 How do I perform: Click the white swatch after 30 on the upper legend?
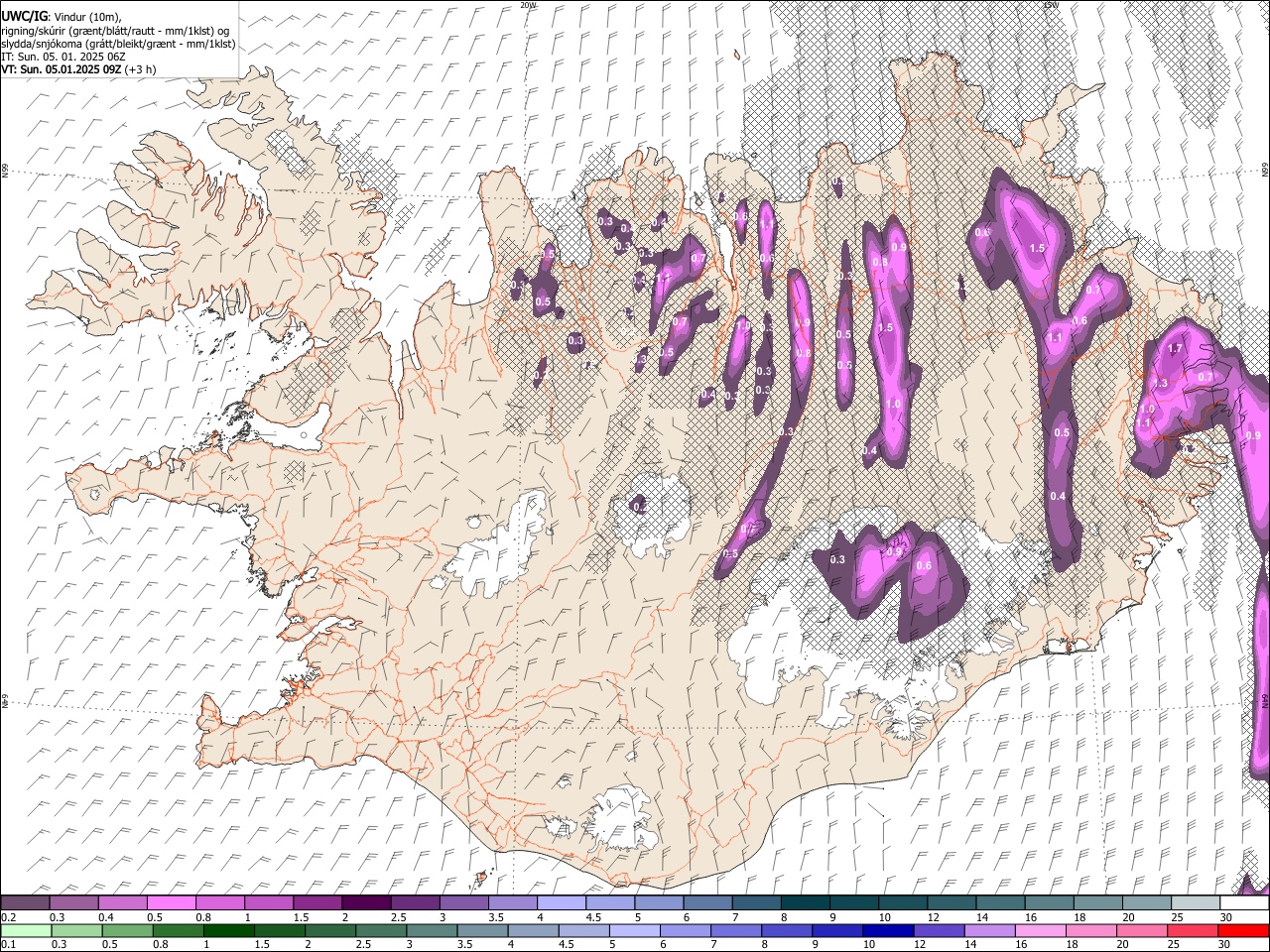[1245, 903]
